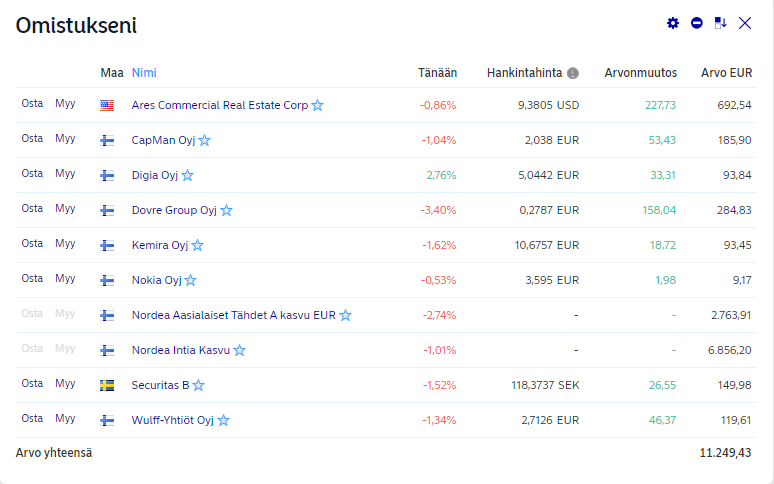
Task: Sort holdings by Tänään column header
Action: pos(437,73)
